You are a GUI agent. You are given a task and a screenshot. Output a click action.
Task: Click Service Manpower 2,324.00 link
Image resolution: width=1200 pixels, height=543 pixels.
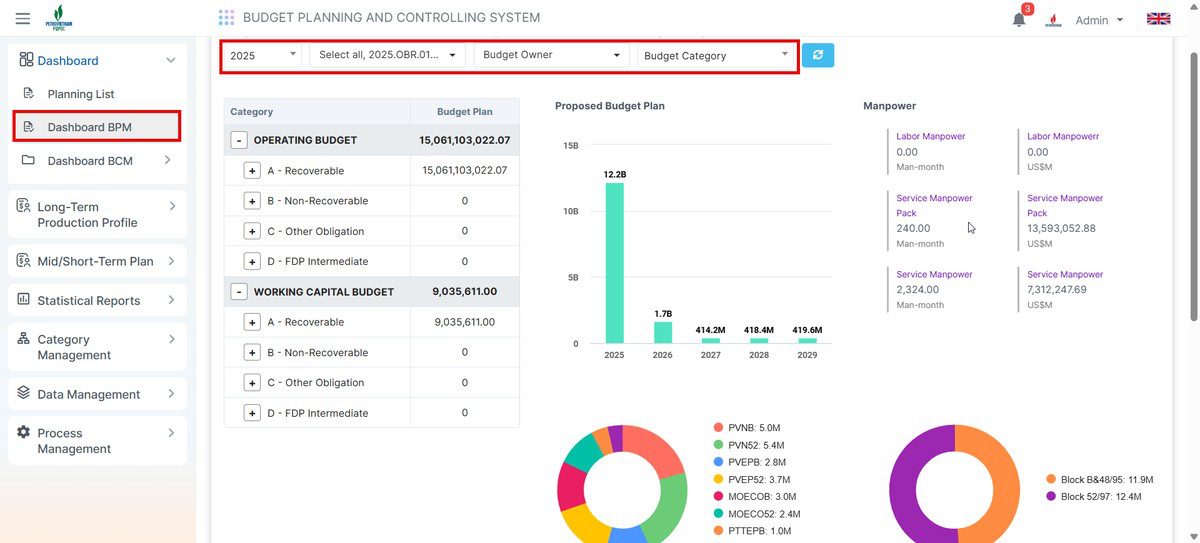pos(934,274)
